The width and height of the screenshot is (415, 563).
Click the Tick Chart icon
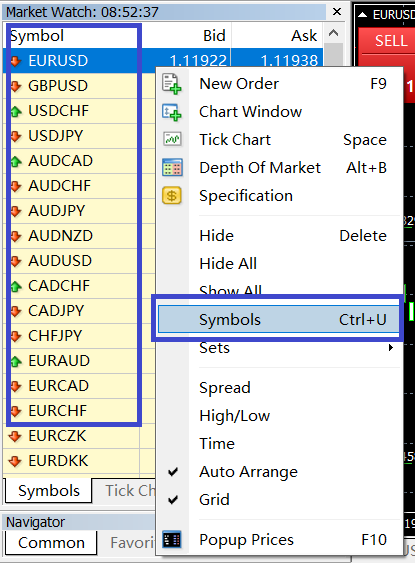point(172,139)
